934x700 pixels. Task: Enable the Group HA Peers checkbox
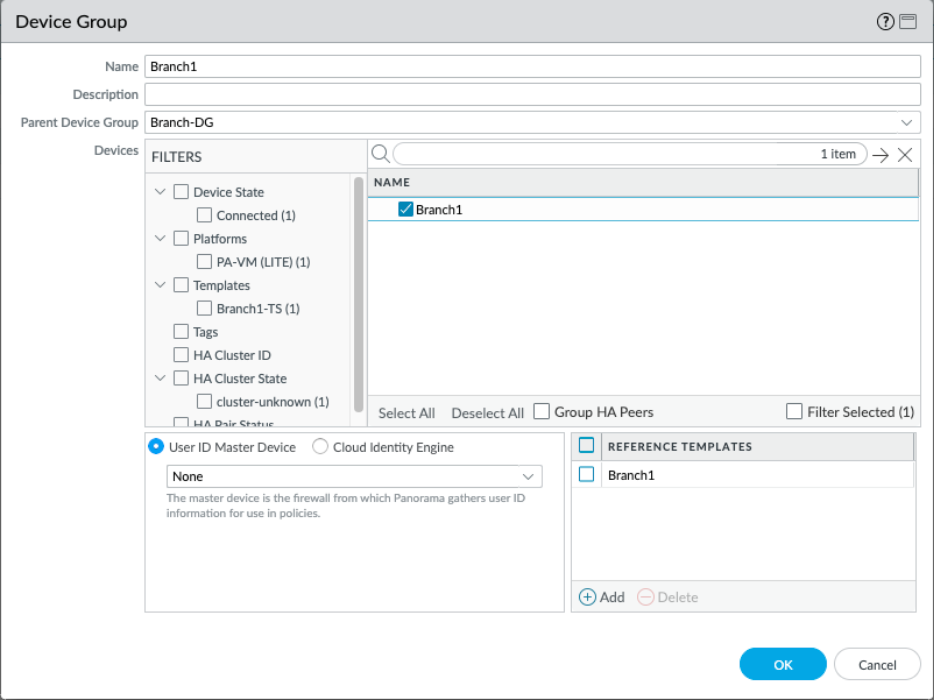pyautogui.click(x=541, y=412)
